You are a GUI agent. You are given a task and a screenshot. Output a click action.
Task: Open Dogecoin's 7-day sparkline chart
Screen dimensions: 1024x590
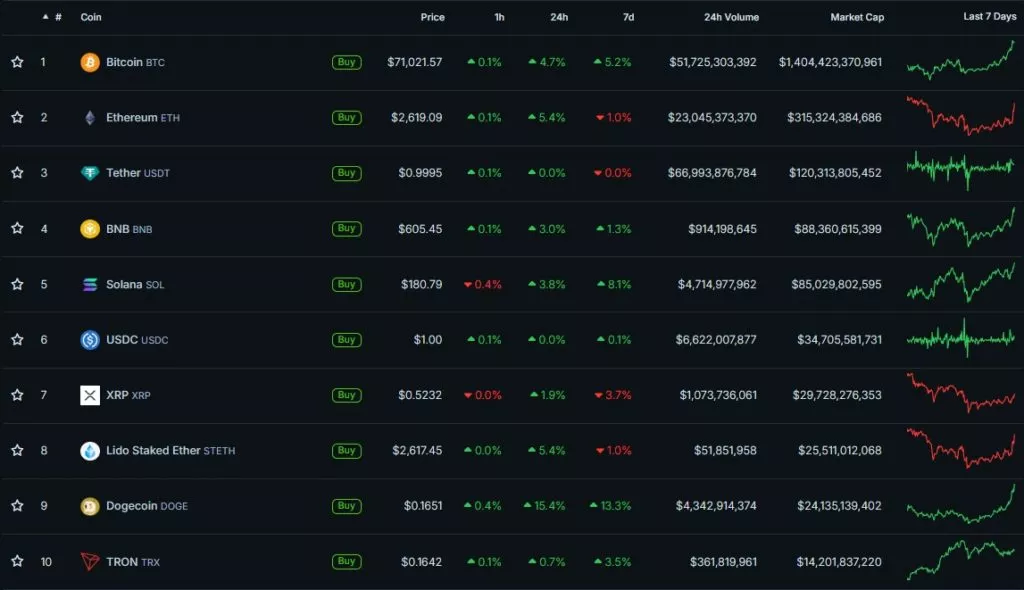pyautogui.click(x=961, y=504)
